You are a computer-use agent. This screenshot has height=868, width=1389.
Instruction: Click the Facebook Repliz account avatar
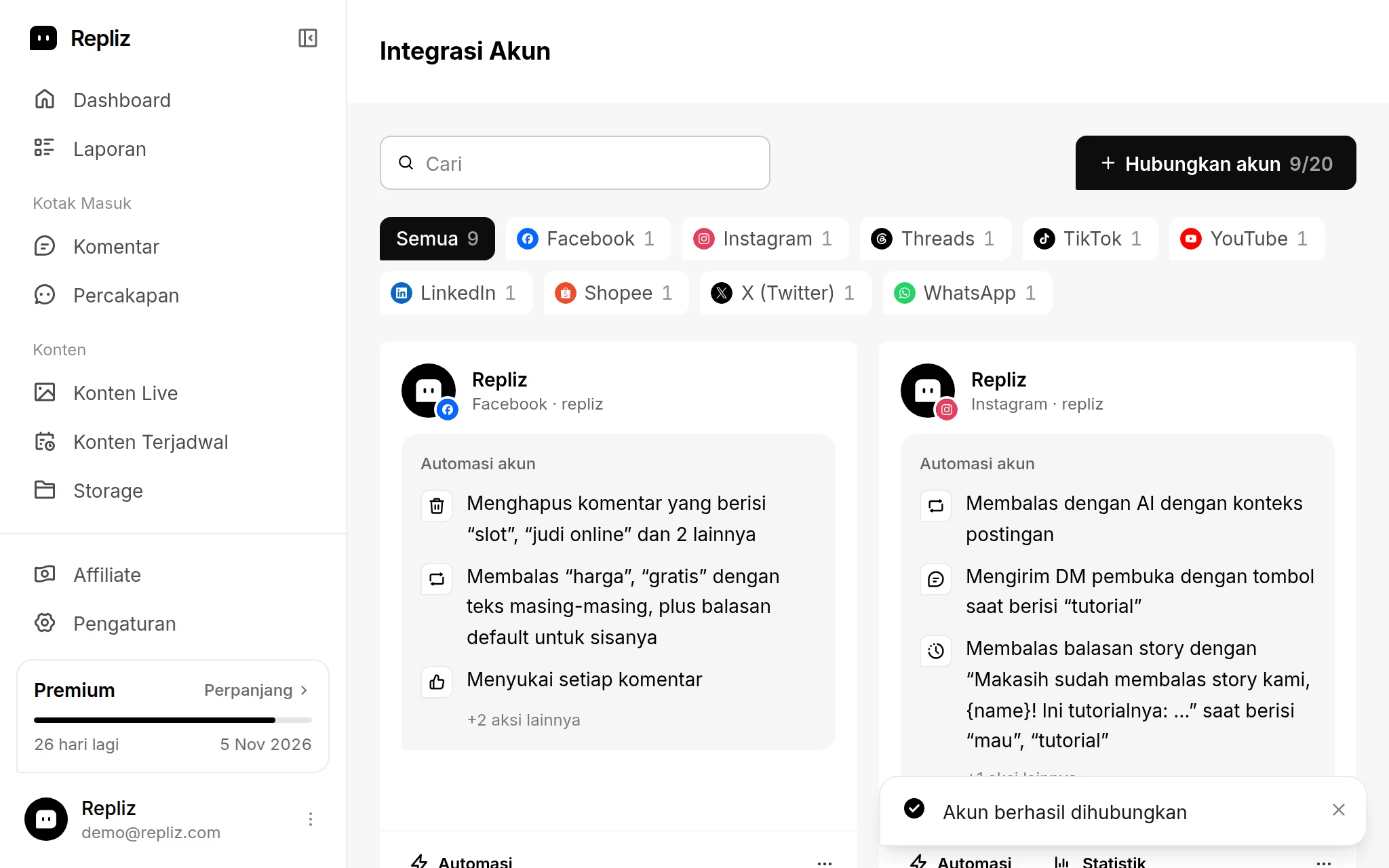click(x=429, y=391)
